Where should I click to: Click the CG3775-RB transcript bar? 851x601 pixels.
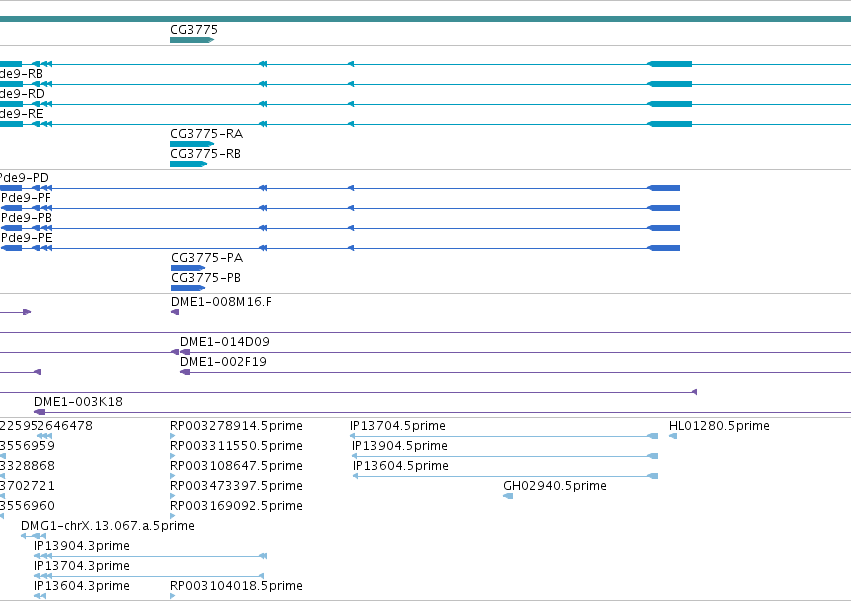189,164
